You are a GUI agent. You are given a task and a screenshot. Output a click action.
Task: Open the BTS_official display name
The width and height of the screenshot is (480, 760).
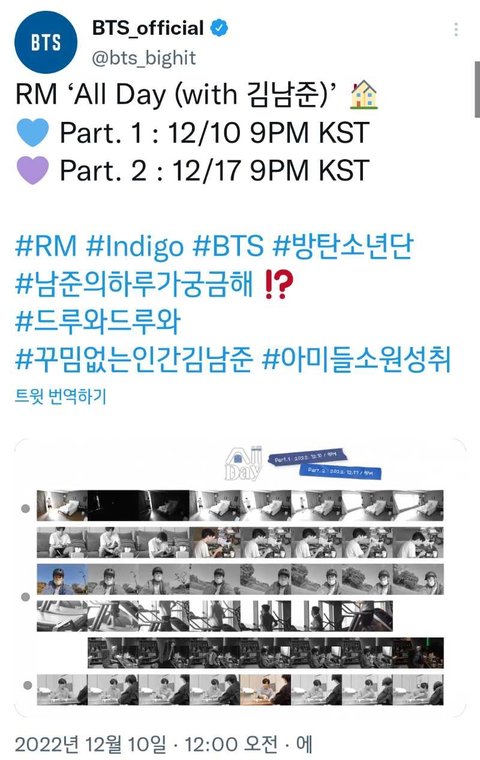(x=148, y=28)
